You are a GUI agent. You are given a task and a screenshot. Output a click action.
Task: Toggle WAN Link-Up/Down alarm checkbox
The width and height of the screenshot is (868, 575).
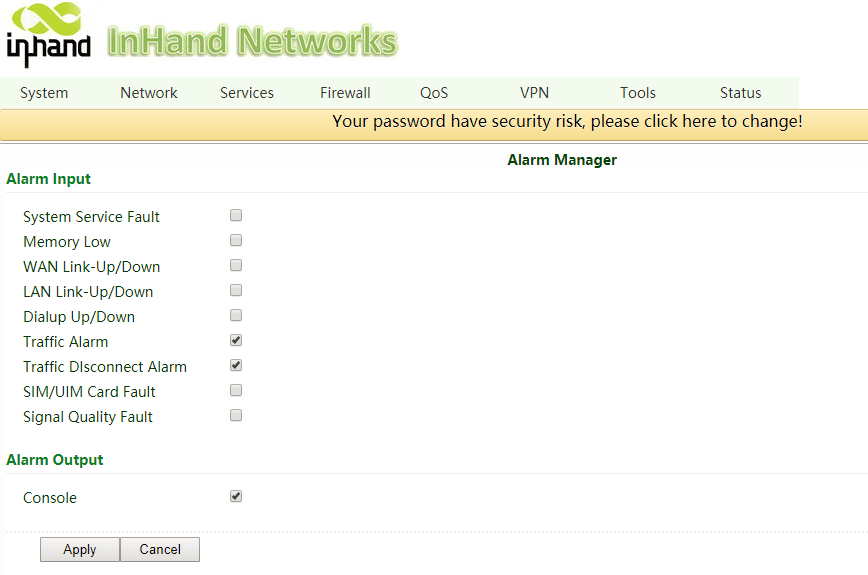236,265
